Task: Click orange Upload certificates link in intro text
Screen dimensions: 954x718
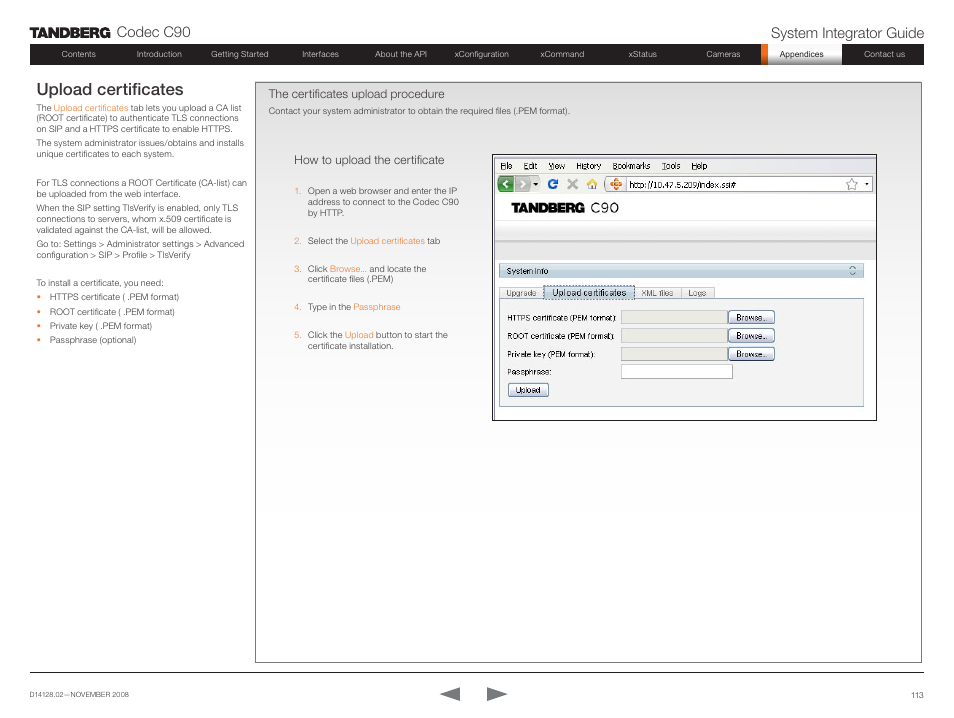Action: point(91,108)
